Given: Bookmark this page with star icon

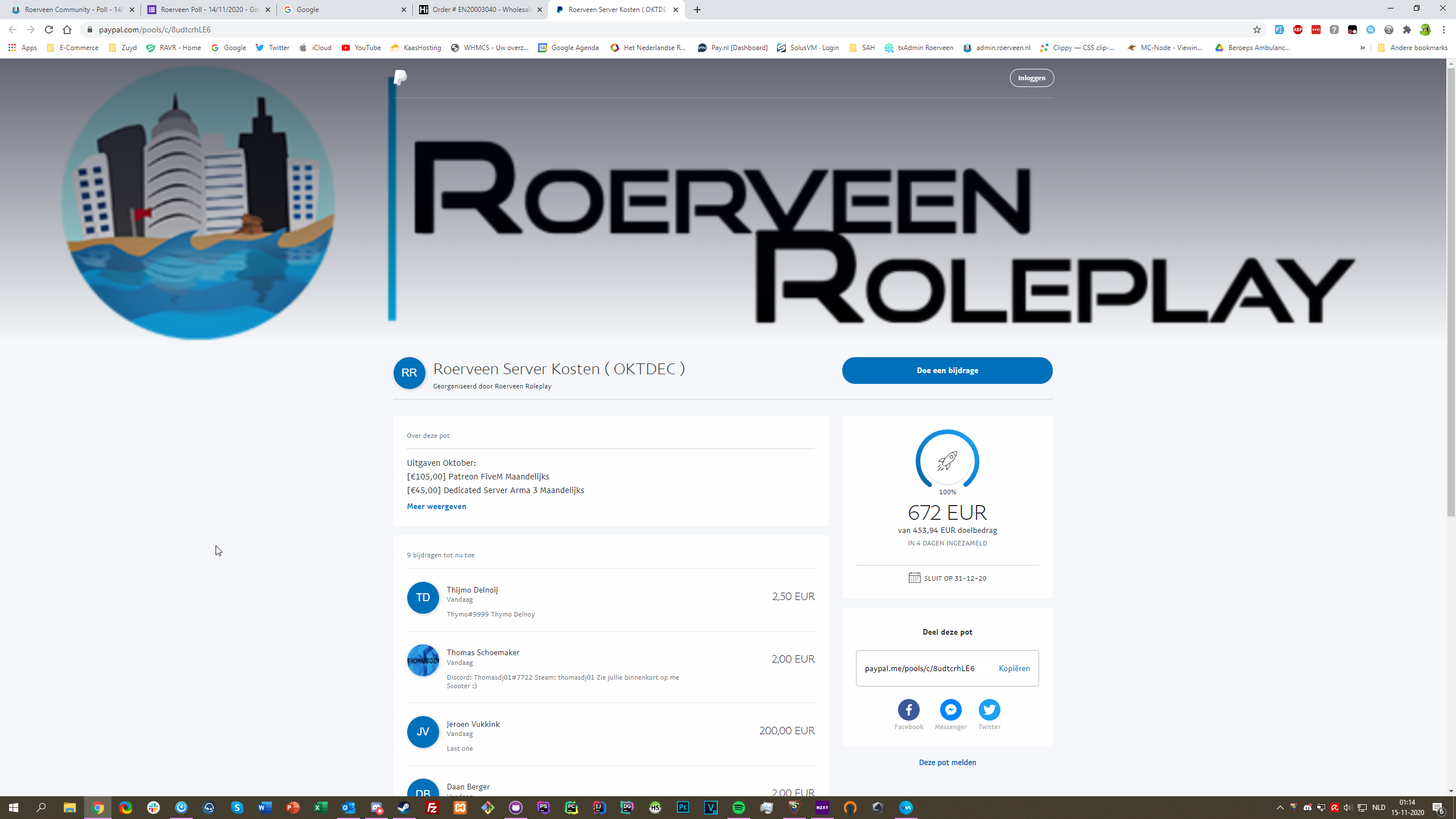Looking at the screenshot, I should click(1257, 30).
